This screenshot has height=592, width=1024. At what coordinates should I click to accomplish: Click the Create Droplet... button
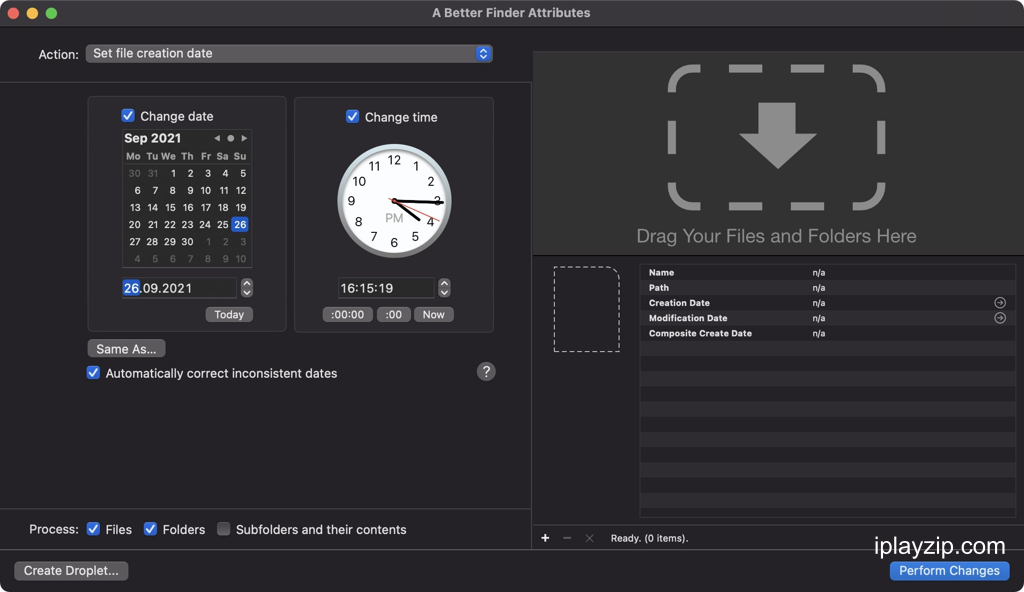coord(71,570)
